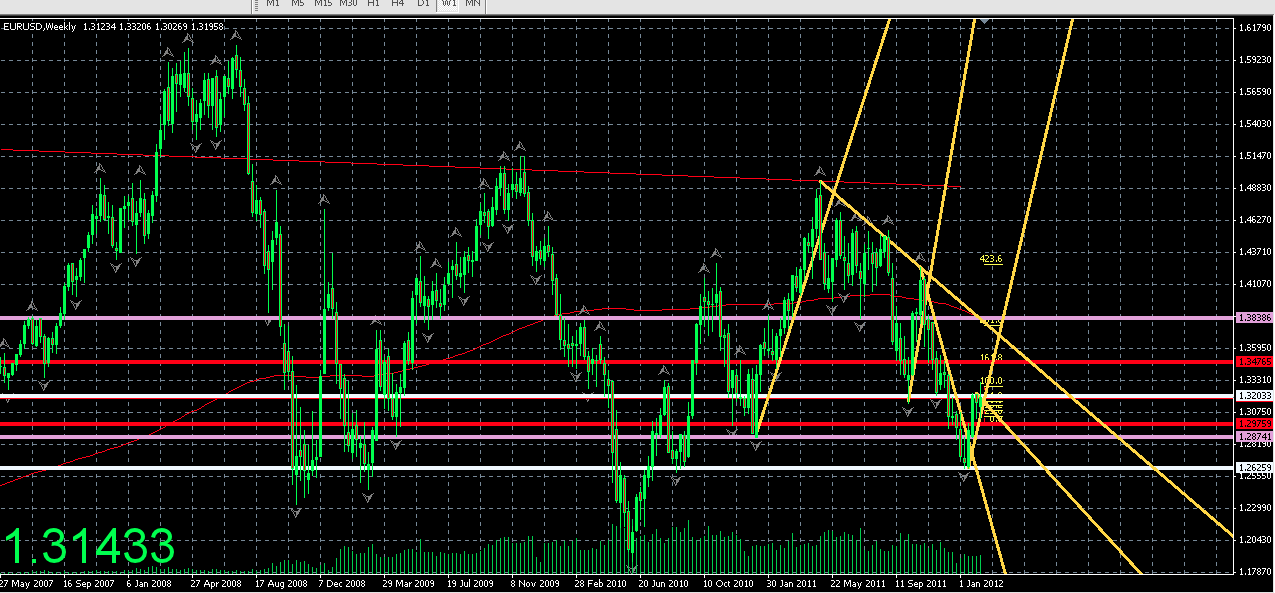The width and height of the screenshot is (1275, 593).
Task: Click the 1.26259 white price level tag
Action: tap(1255, 467)
